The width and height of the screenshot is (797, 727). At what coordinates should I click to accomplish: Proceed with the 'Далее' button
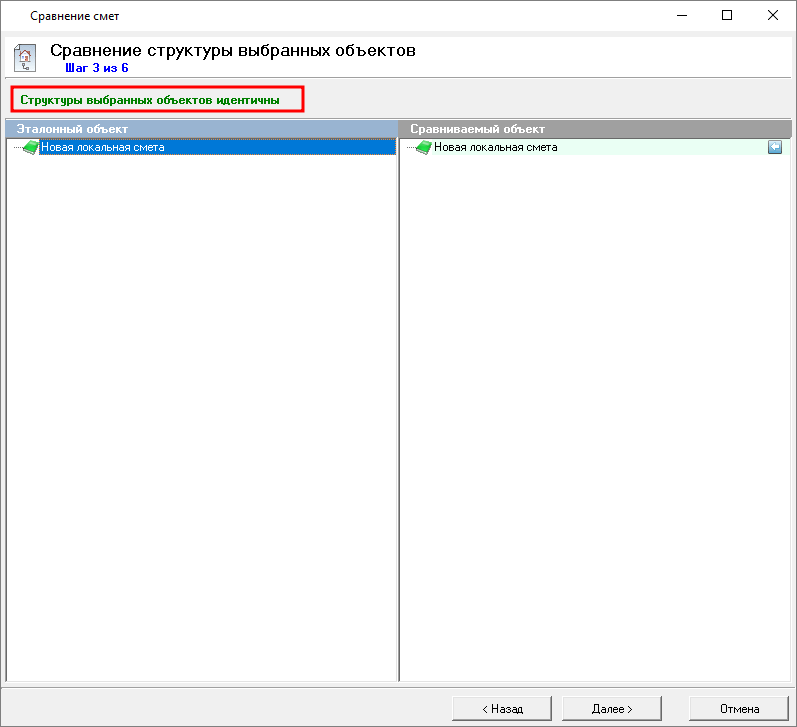[x=612, y=708]
